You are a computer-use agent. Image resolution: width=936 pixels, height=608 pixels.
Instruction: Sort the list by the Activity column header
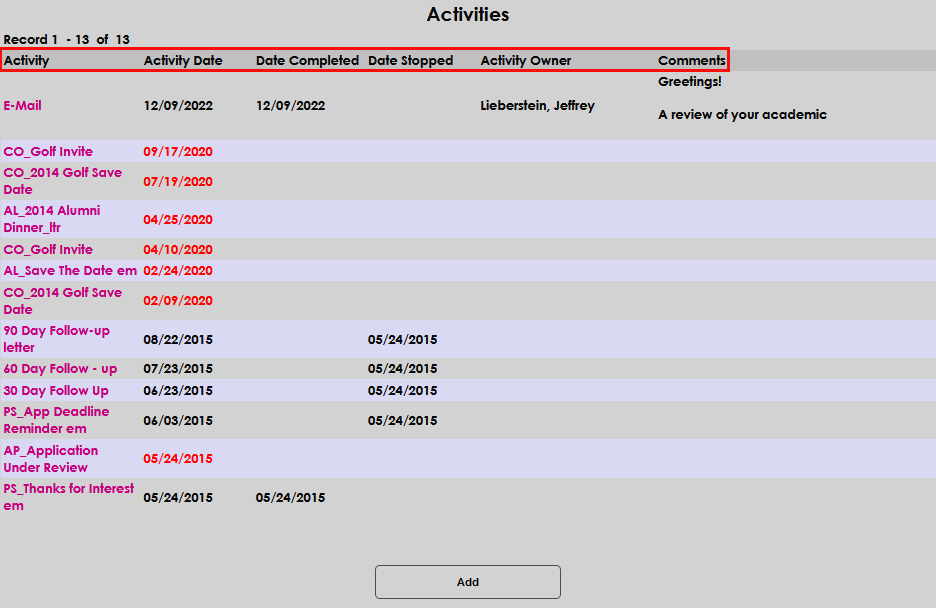pyautogui.click(x=27, y=60)
